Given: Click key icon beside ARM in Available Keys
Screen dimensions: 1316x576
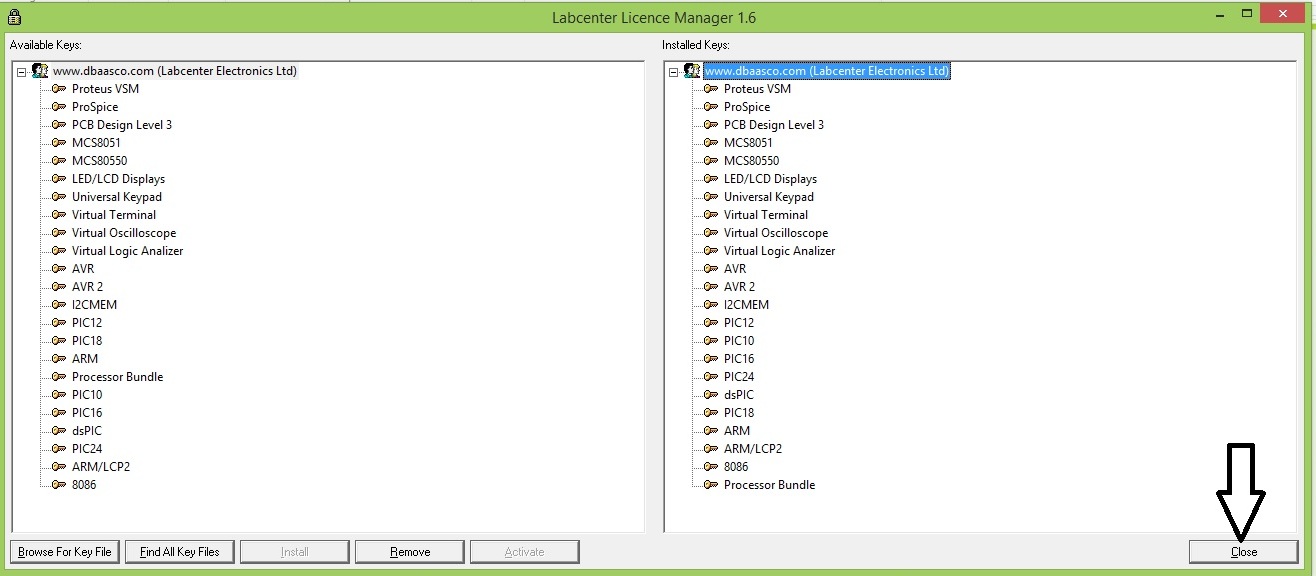Looking at the screenshot, I should 59,359.
